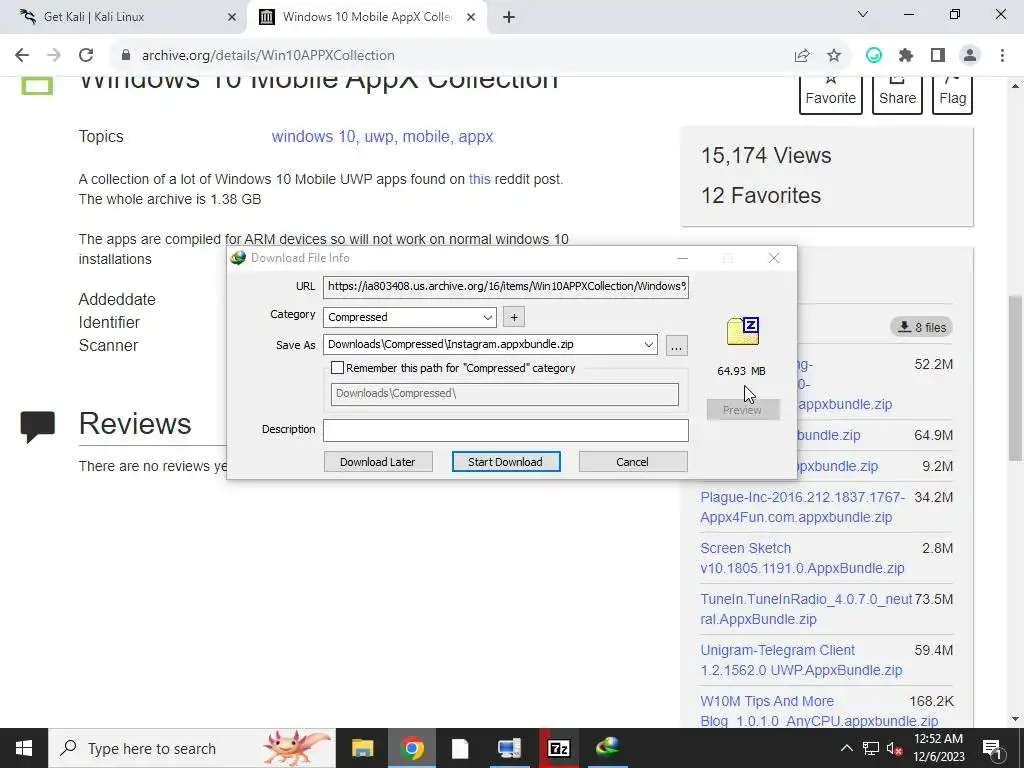
Task: Close the Windows 10 Mobile AppX tab
Action: coord(471,17)
